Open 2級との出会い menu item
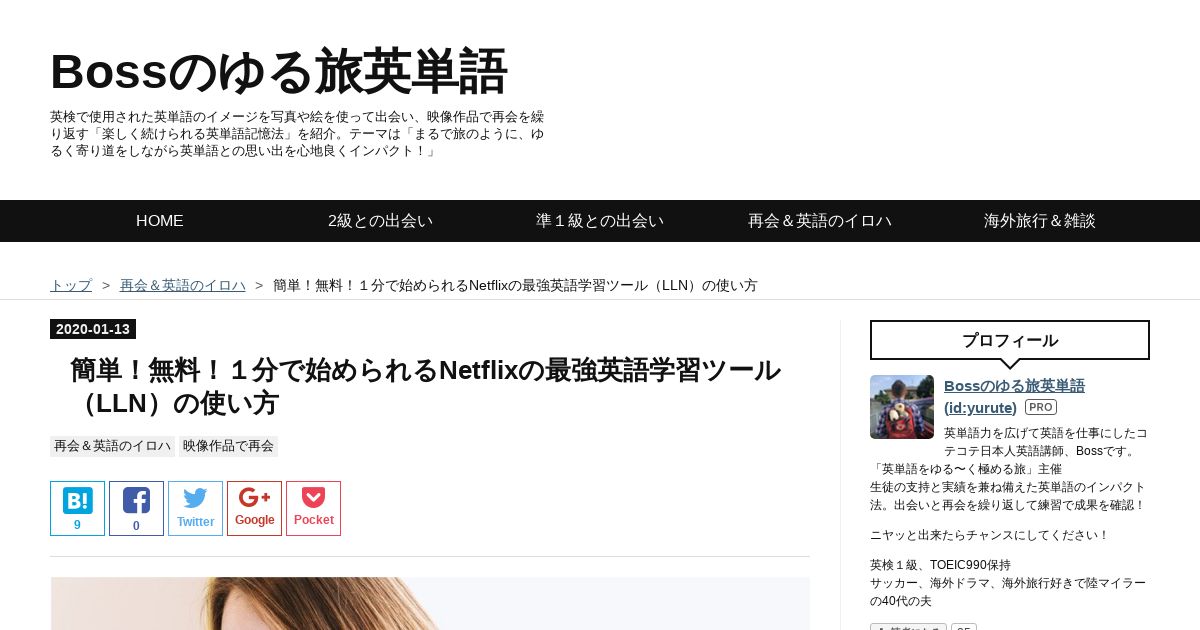 click(380, 221)
